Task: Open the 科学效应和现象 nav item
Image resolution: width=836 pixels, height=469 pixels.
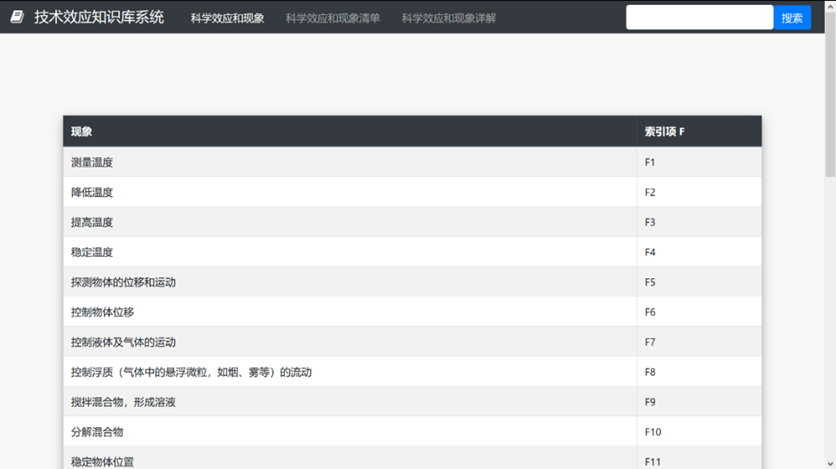Action: pos(227,18)
